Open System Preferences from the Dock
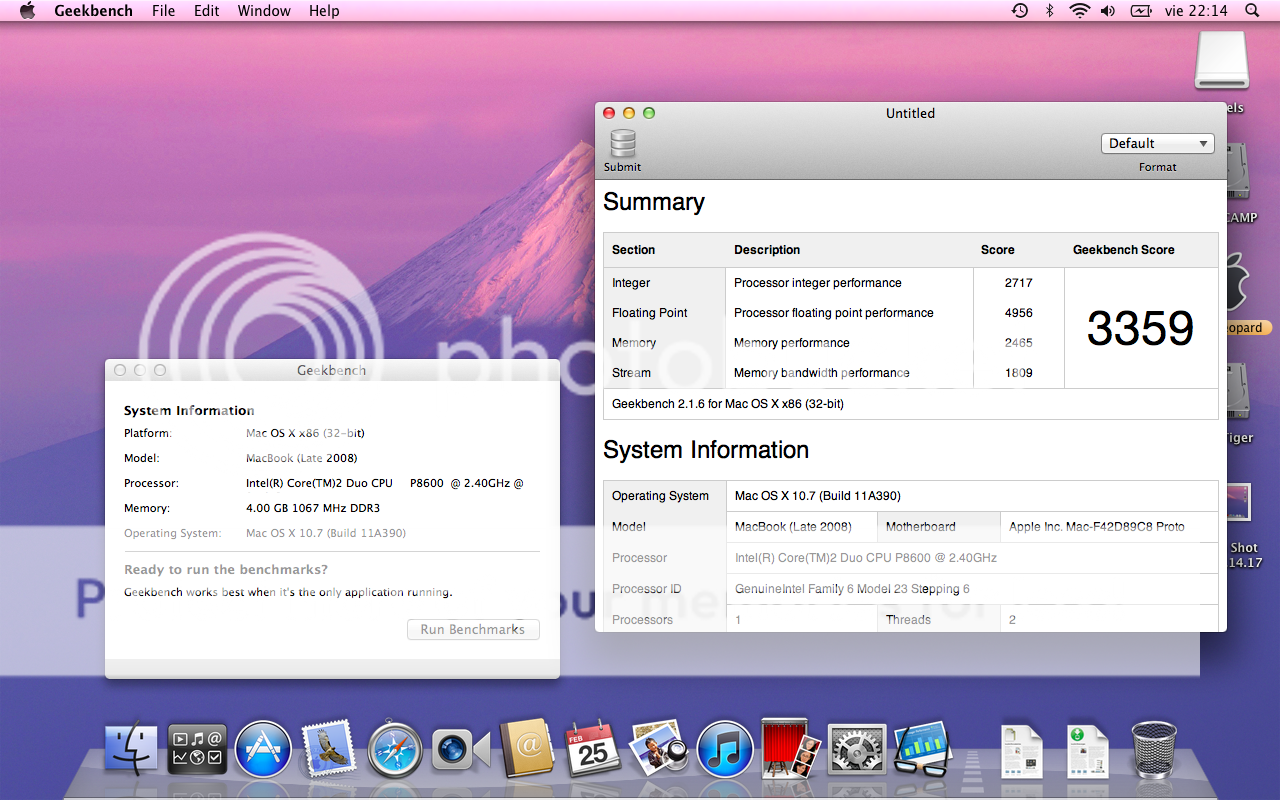This screenshot has height=800, width=1280. point(857,750)
